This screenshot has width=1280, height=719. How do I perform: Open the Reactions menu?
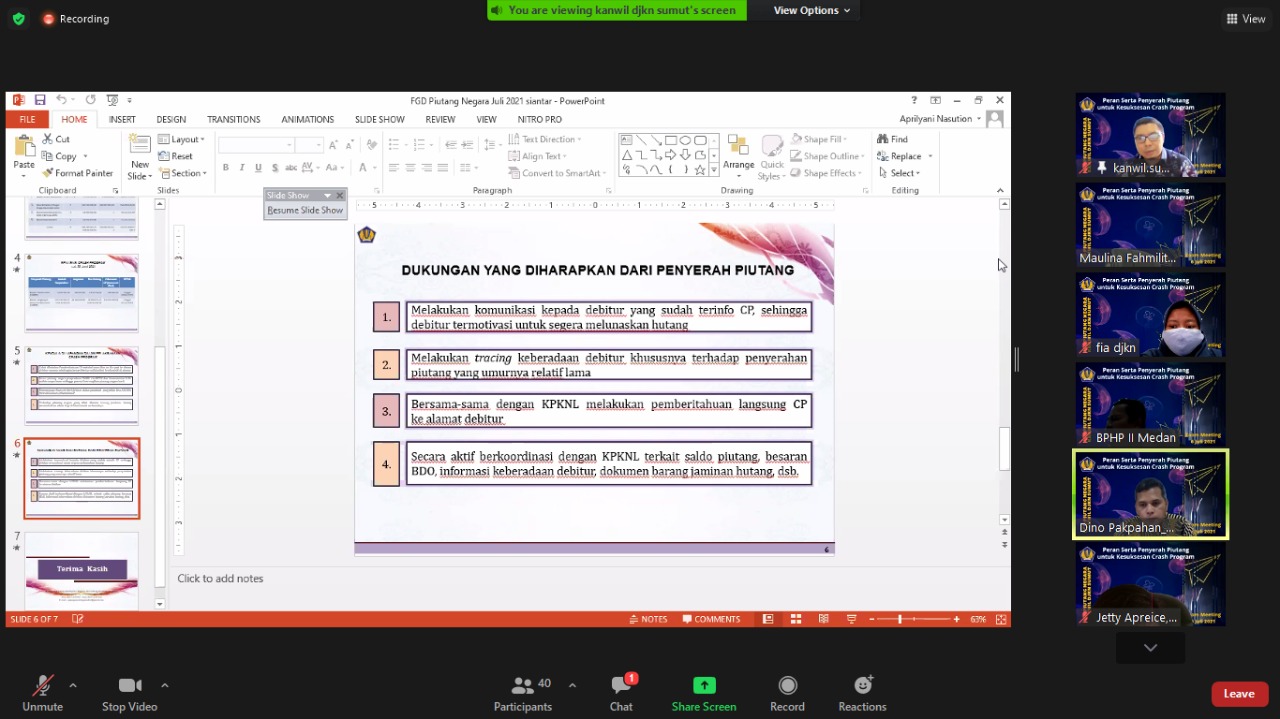pos(862,686)
